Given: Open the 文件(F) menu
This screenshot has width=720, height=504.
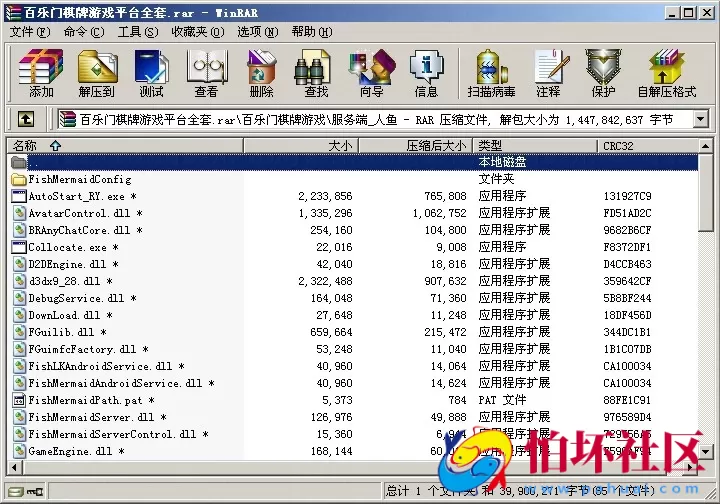Looking at the screenshot, I should 30,32.
